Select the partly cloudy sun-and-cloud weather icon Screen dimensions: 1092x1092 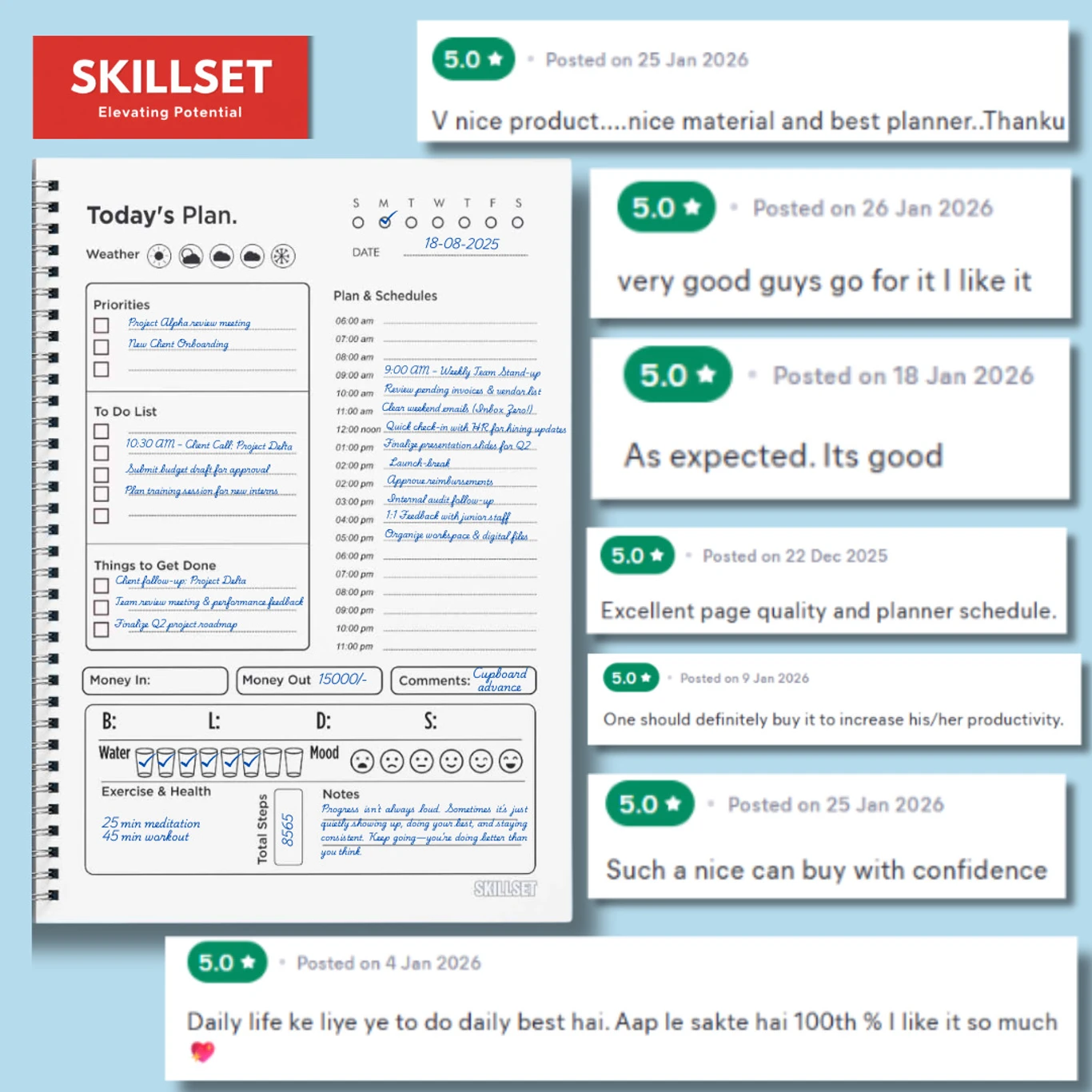coord(190,256)
